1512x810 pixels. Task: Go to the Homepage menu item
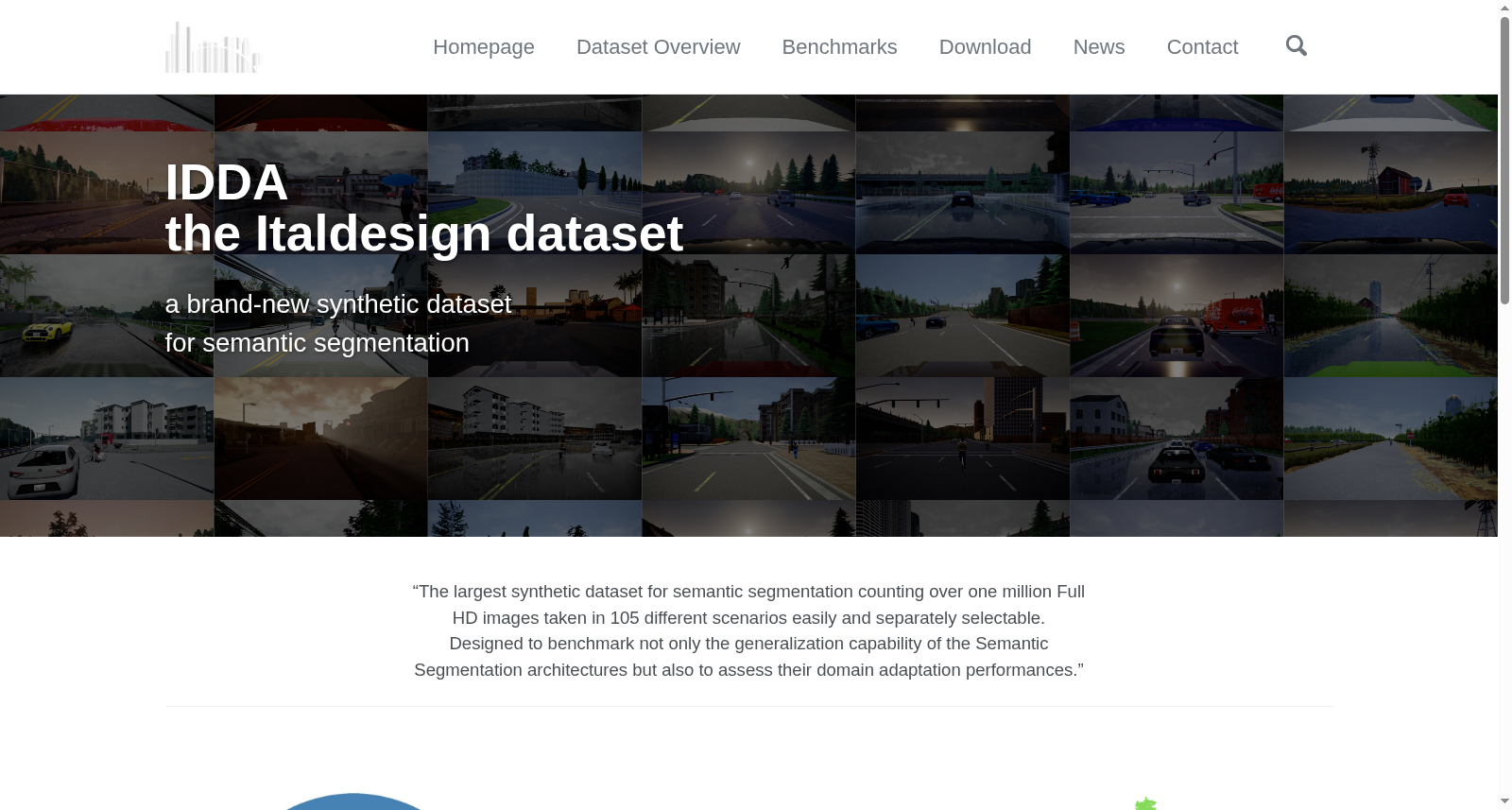point(484,47)
